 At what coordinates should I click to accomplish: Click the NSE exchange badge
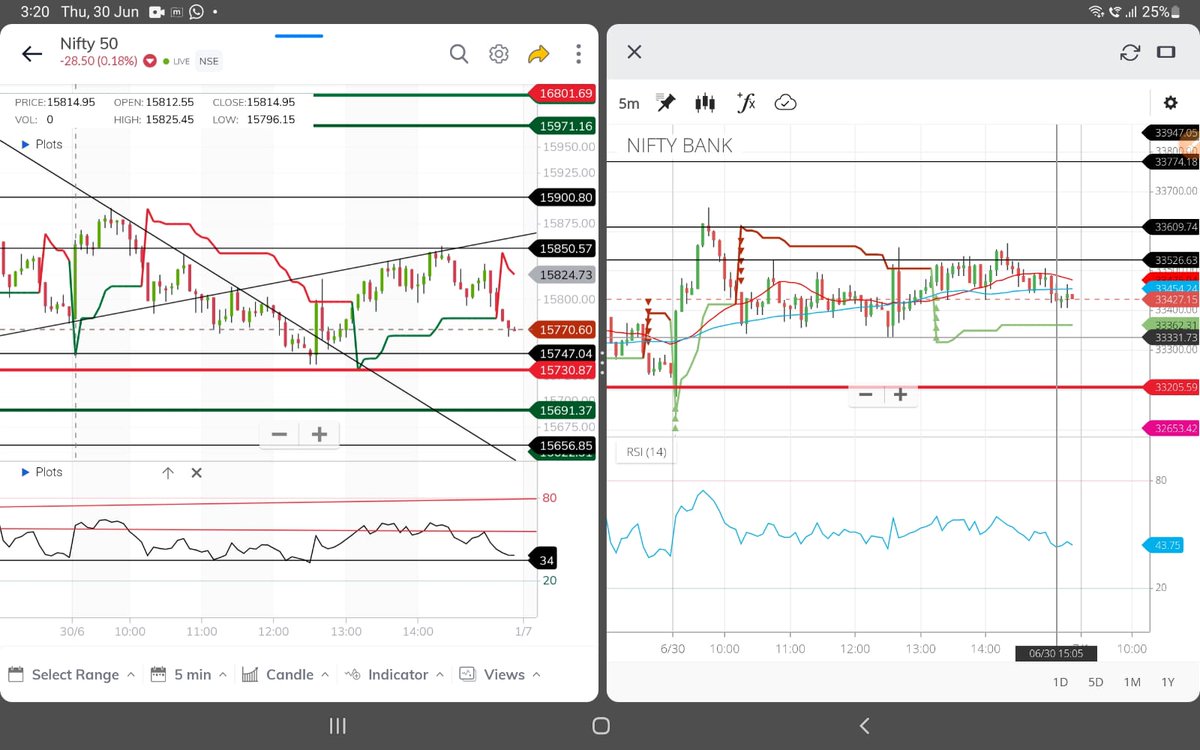click(208, 61)
